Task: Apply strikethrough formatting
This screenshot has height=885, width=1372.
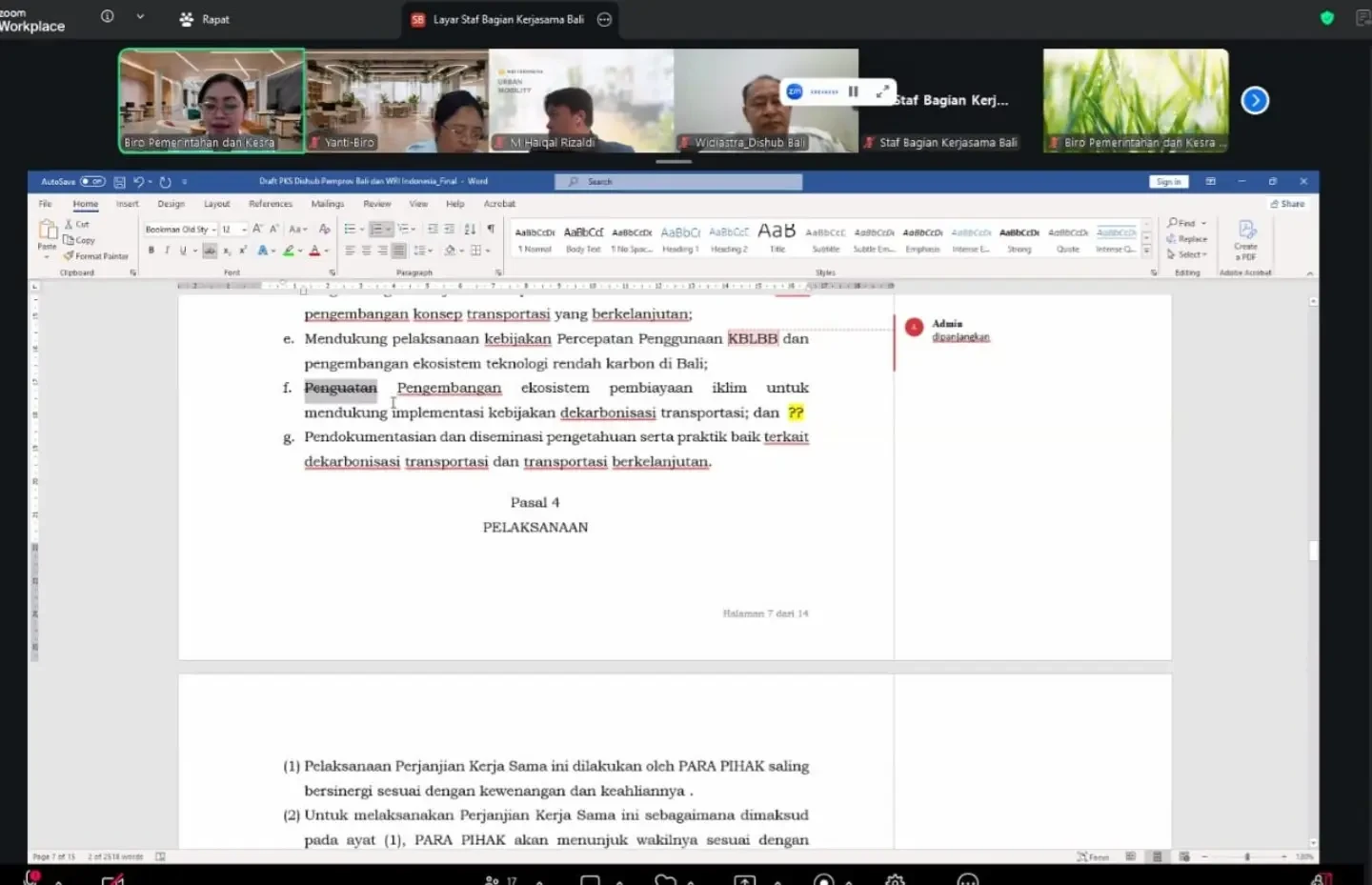Action: coord(210,251)
